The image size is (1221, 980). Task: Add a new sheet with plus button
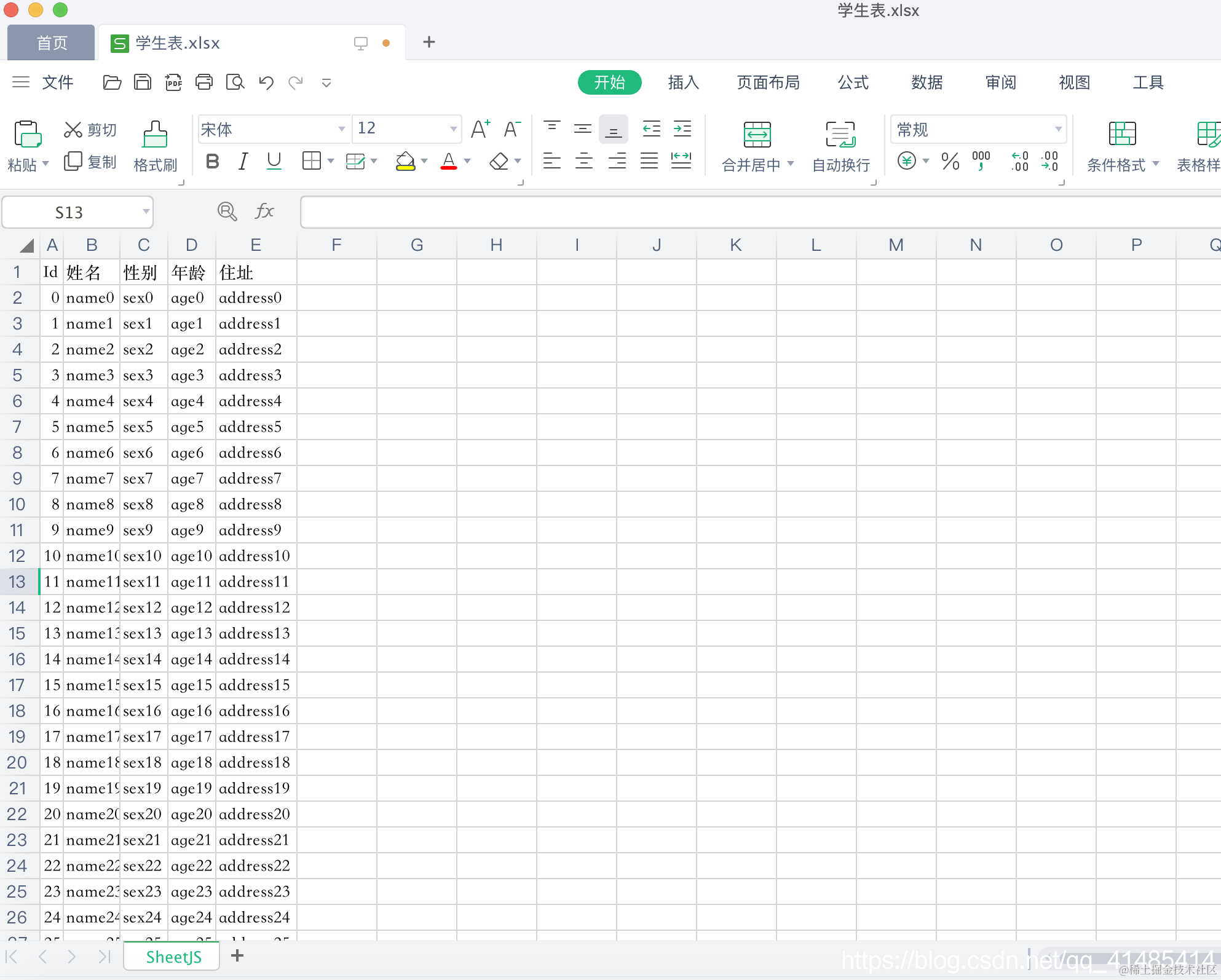[x=237, y=956]
